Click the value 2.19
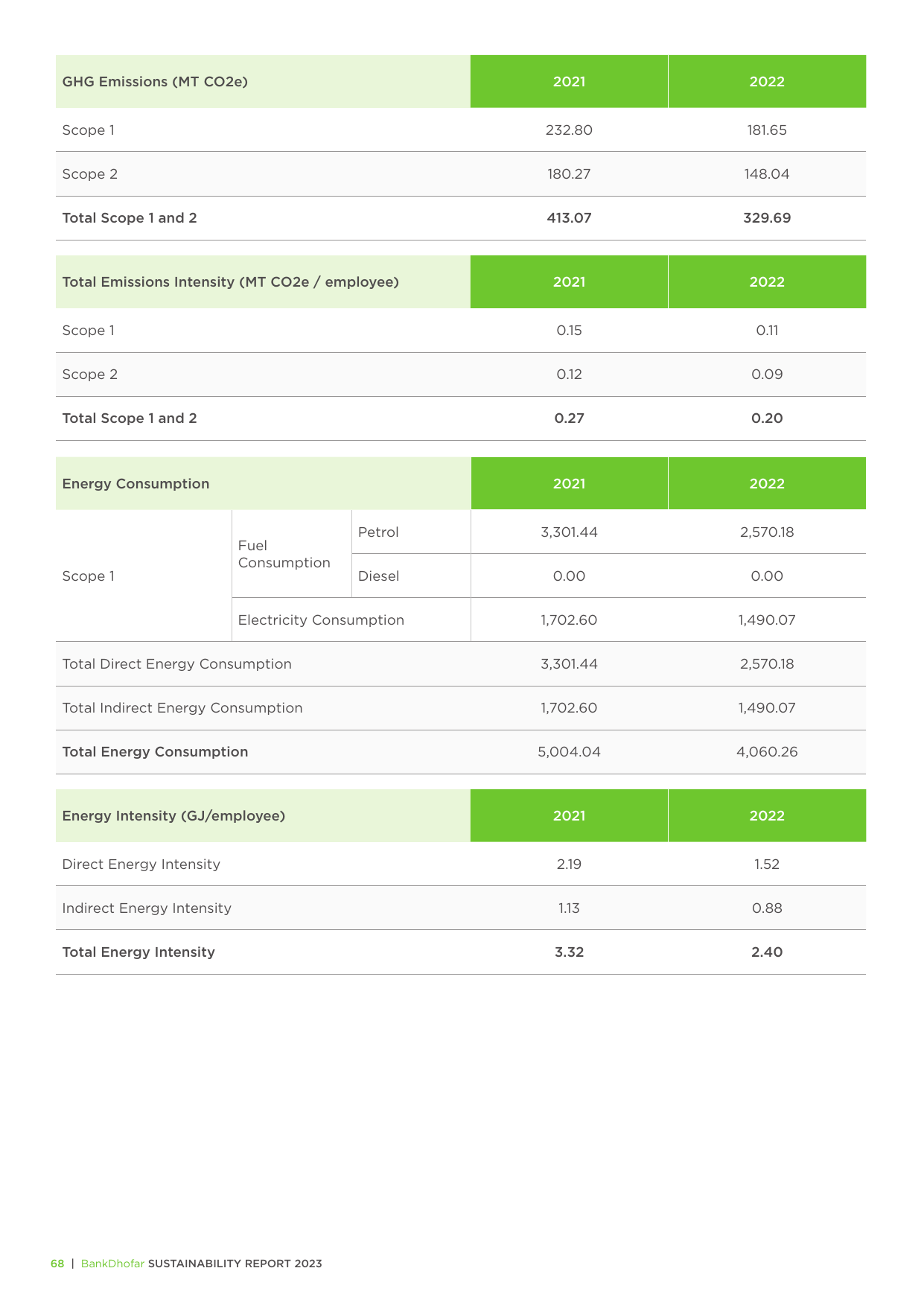This screenshot has width=924, height=1306. coord(569,864)
